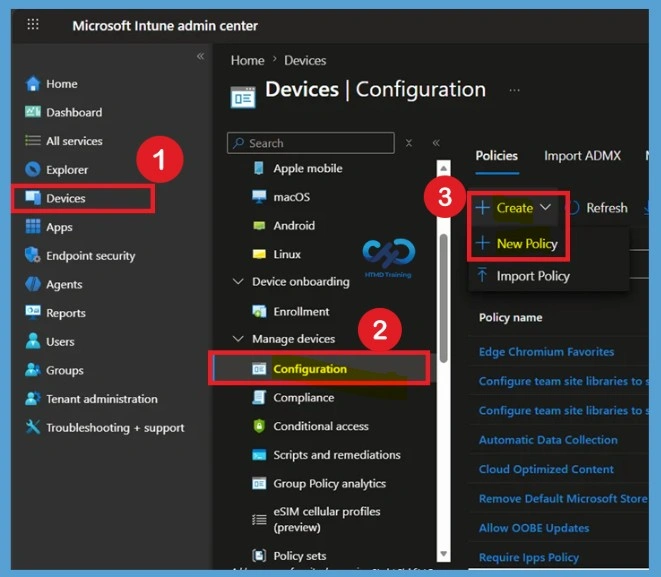Viewport: 661px width, 577px height.
Task: Click the submenu scrollbar down arrow
Action: (443, 553)
